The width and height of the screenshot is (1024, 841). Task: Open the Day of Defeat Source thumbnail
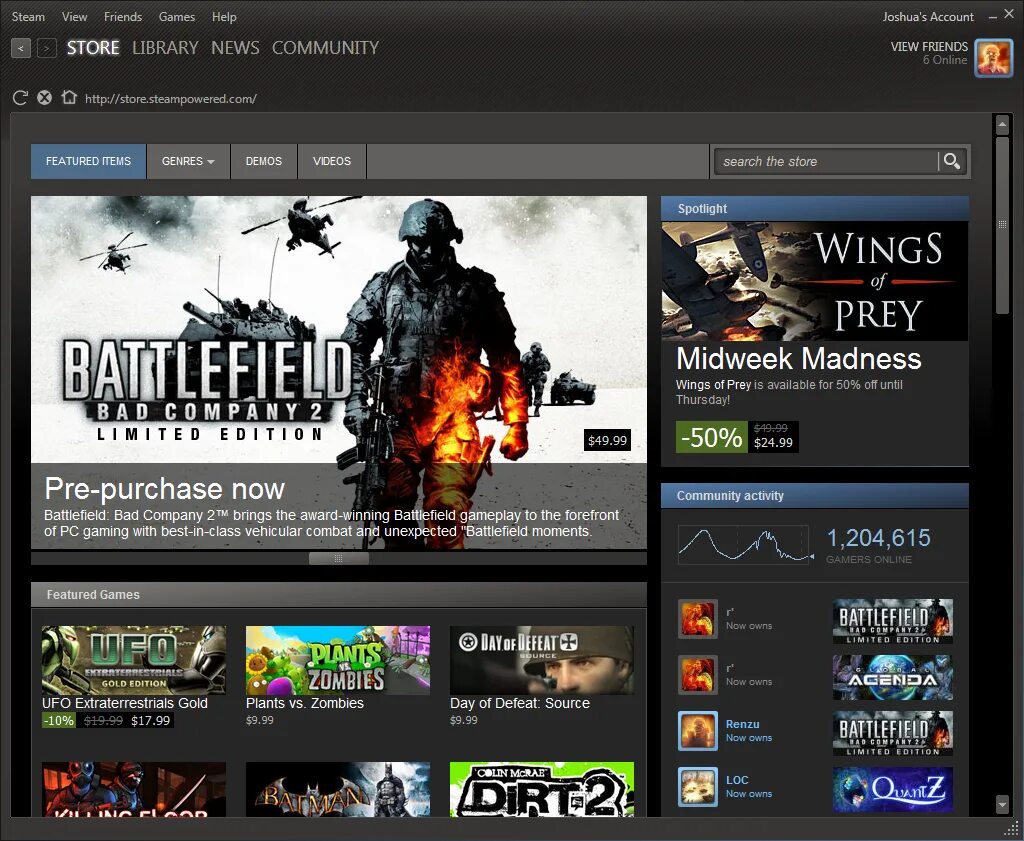(x=542, y=660)
